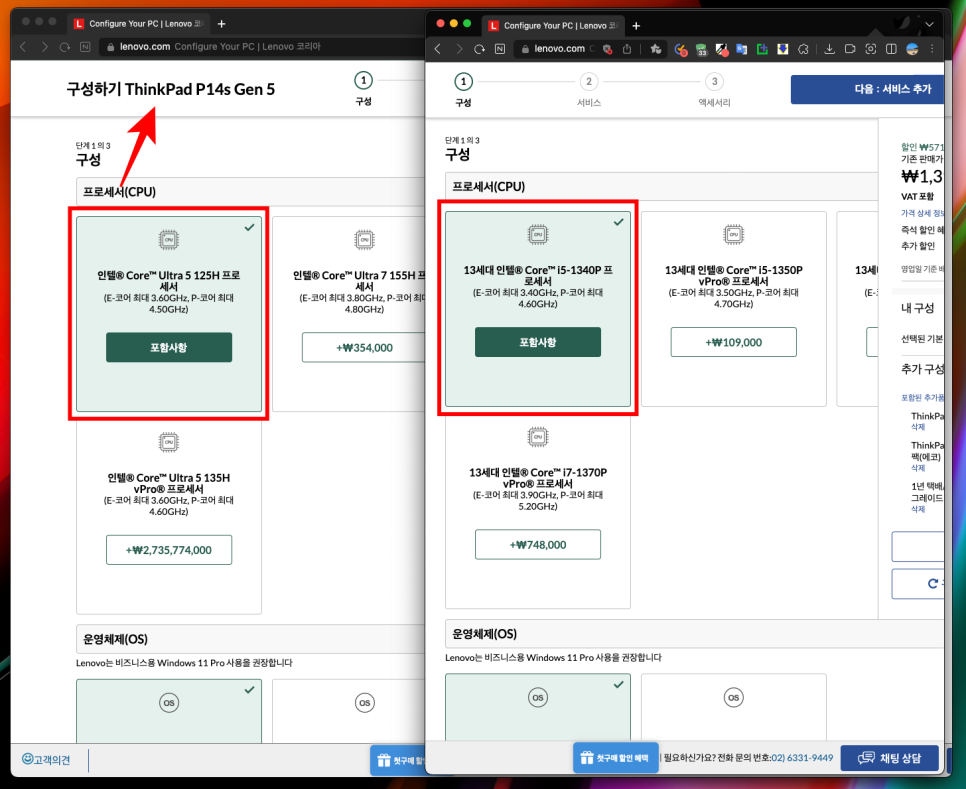Screen dimensions: 966x789
Task: Bookmark this page with the star icon
Action: pos(656,49)
